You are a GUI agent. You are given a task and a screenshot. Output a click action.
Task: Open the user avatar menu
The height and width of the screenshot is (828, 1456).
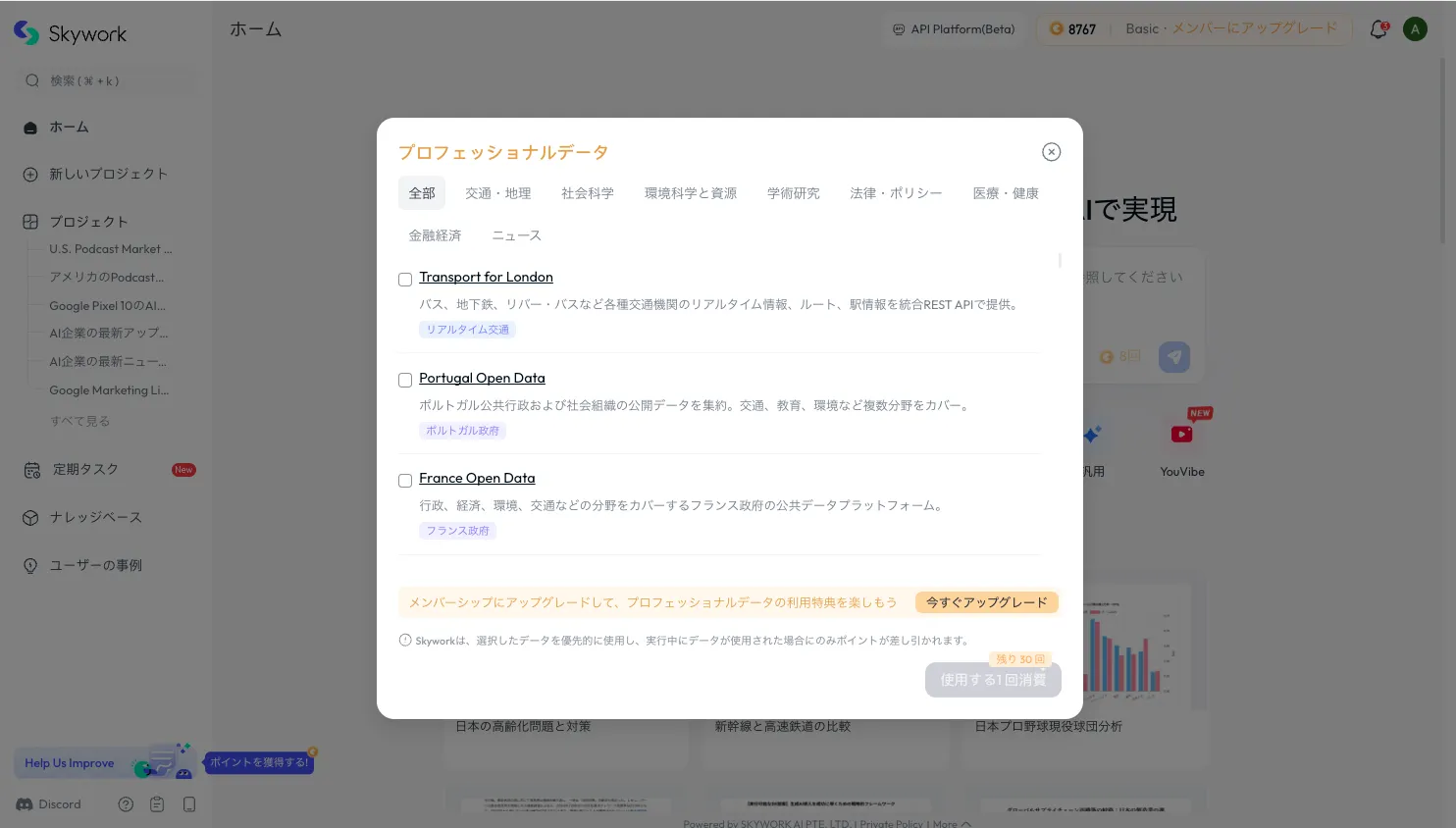1415,29
